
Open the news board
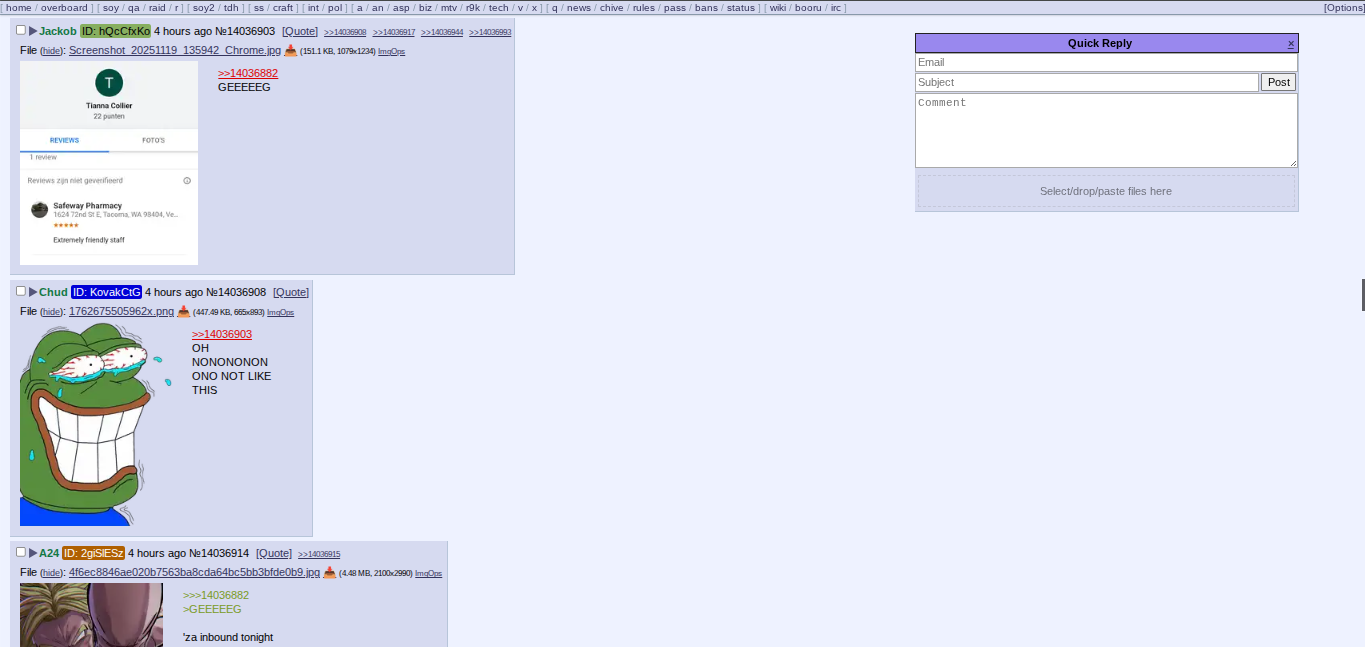pos(579,8)
